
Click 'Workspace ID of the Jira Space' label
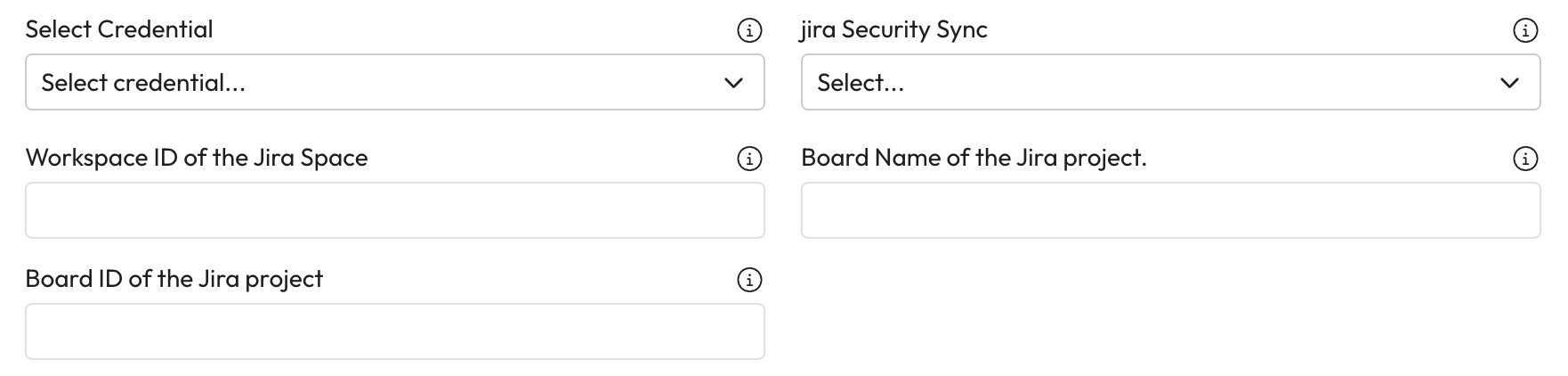[197, 158]
